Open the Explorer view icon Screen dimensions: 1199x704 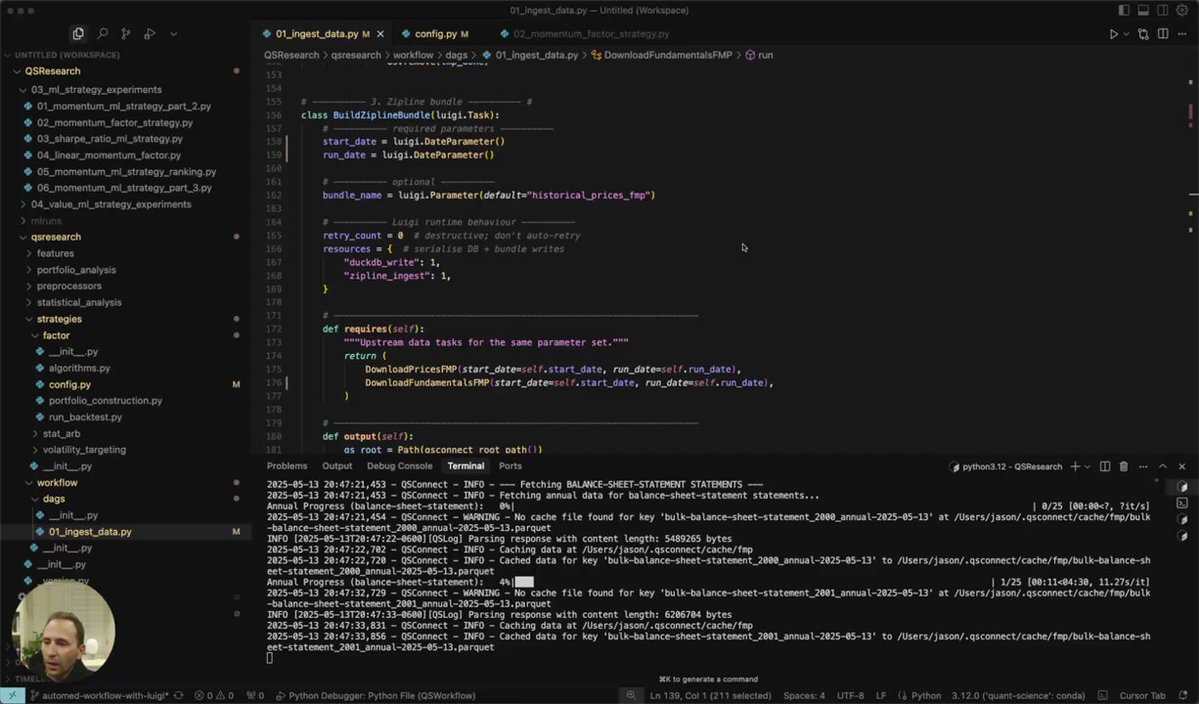[78, 34]
